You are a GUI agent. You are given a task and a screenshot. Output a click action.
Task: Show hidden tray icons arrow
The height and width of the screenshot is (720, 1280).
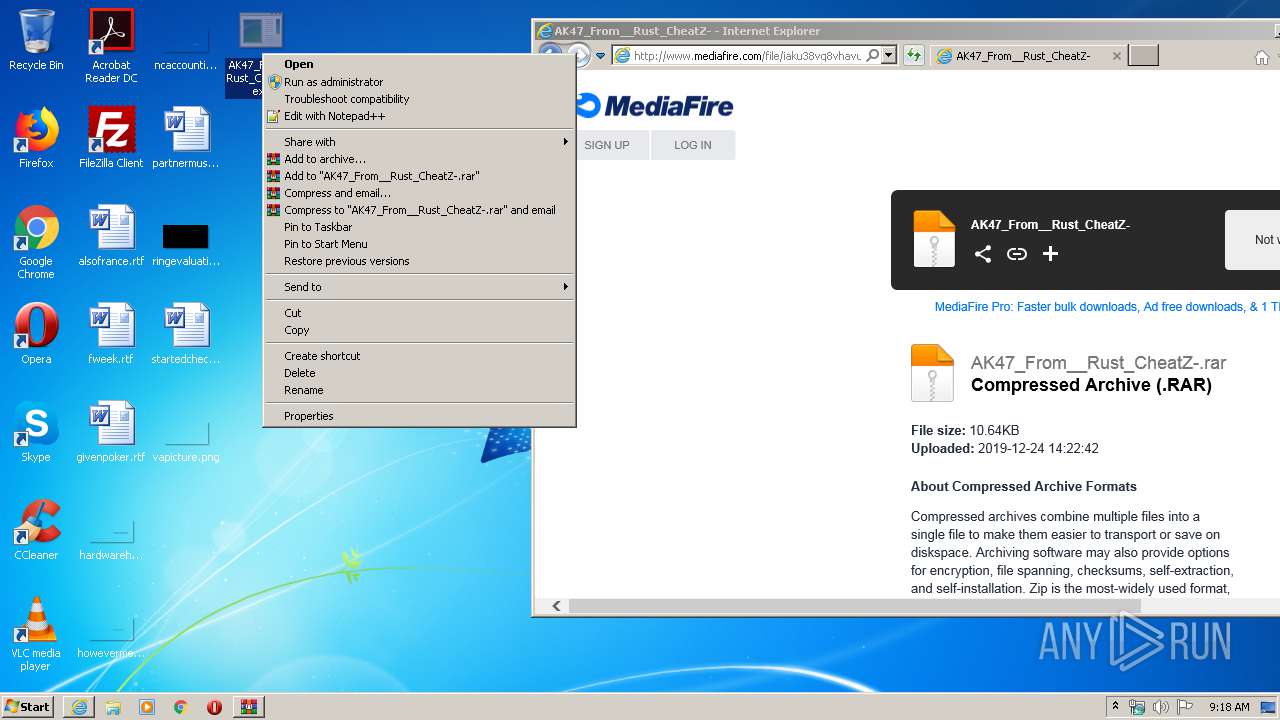pos(1115,707)
